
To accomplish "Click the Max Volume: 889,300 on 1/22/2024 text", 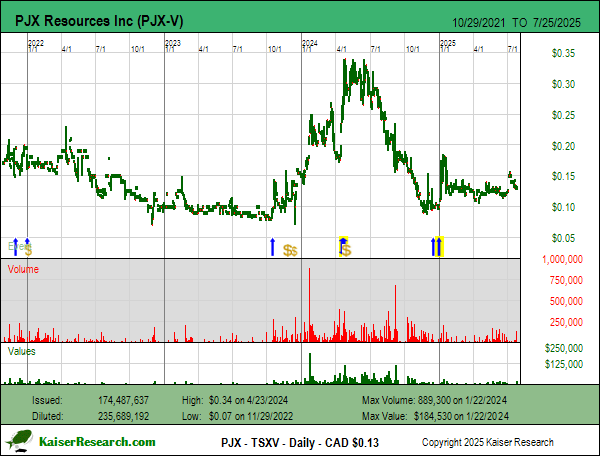I will pyautogui.click(x=434, y=401).
